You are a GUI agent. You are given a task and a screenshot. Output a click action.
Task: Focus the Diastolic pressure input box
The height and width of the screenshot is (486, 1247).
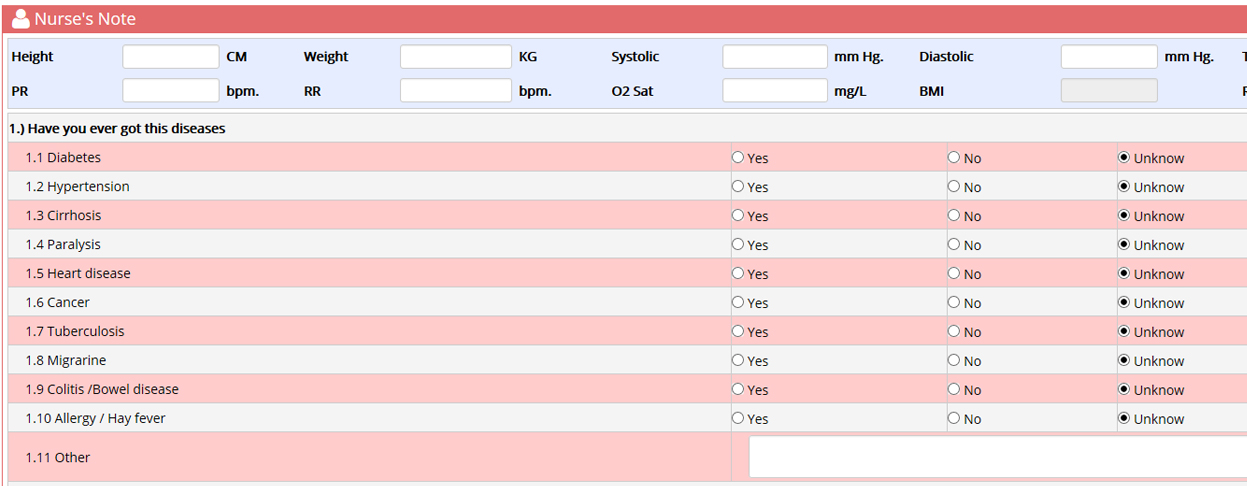tap(1108, 57)
